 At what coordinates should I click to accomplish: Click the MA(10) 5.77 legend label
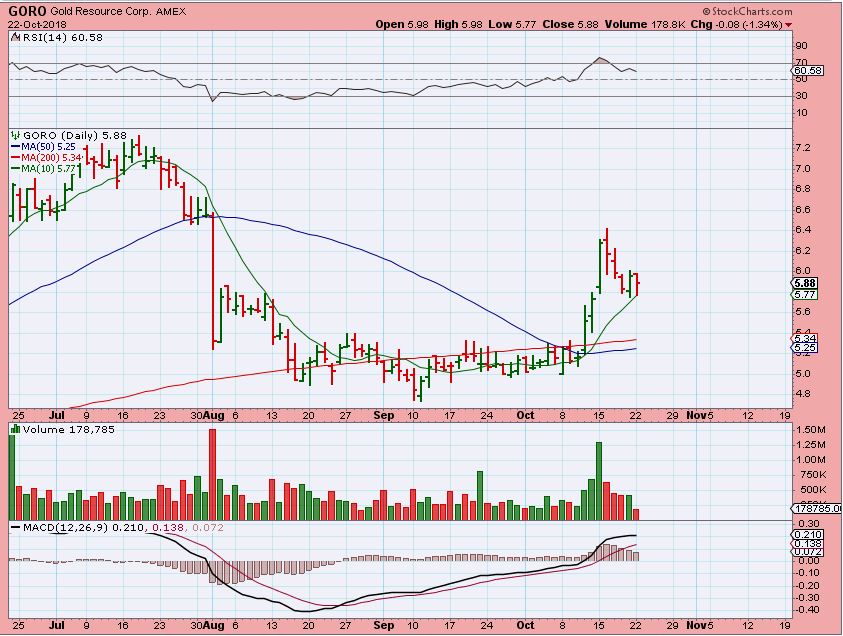(48, 169)
